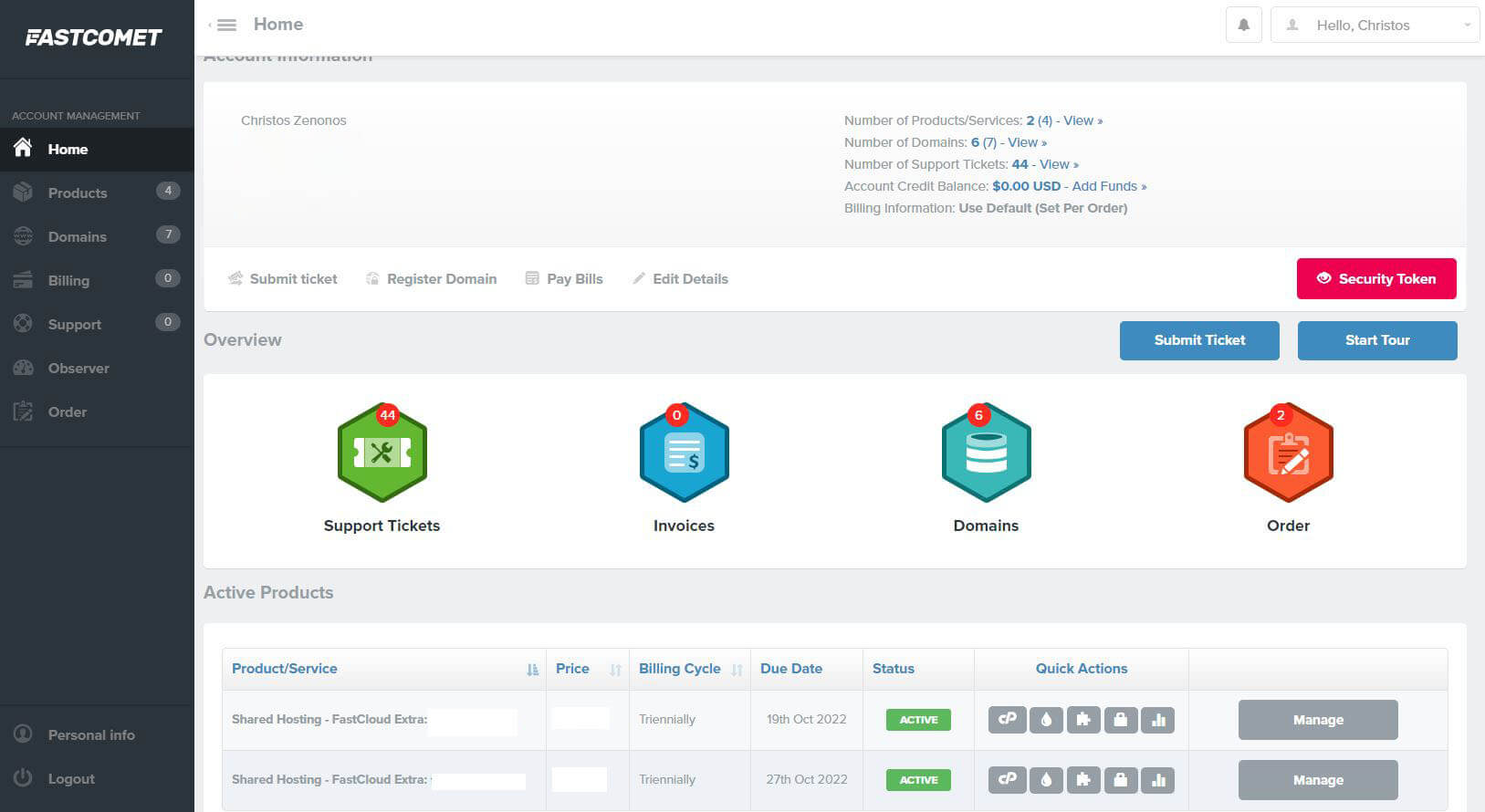Click the orange Order hexagon icon
The height and width of the screenshot is (812, 1485).
1288,453
